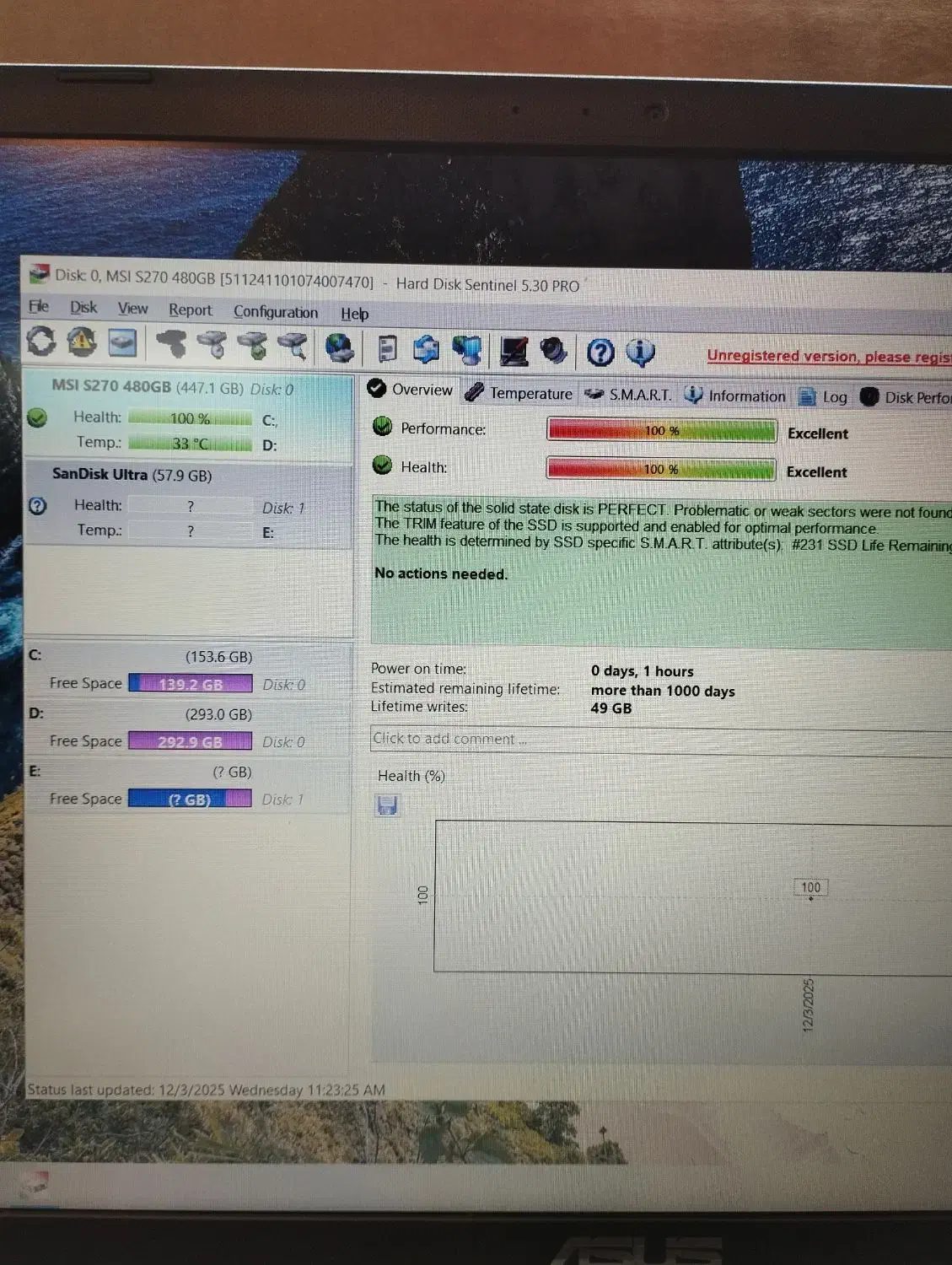
Task: Click the Hard Disk Sentinel title bar icon
Action: [x=39, y=273]
